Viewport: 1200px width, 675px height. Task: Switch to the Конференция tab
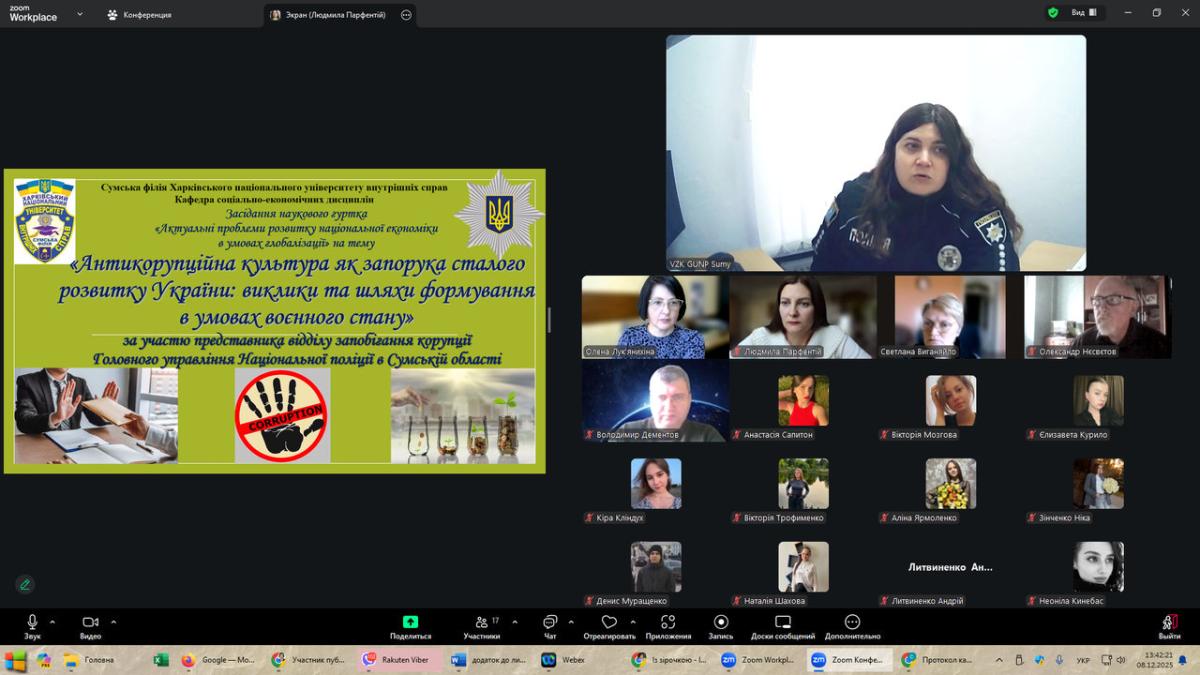point(140,15)
